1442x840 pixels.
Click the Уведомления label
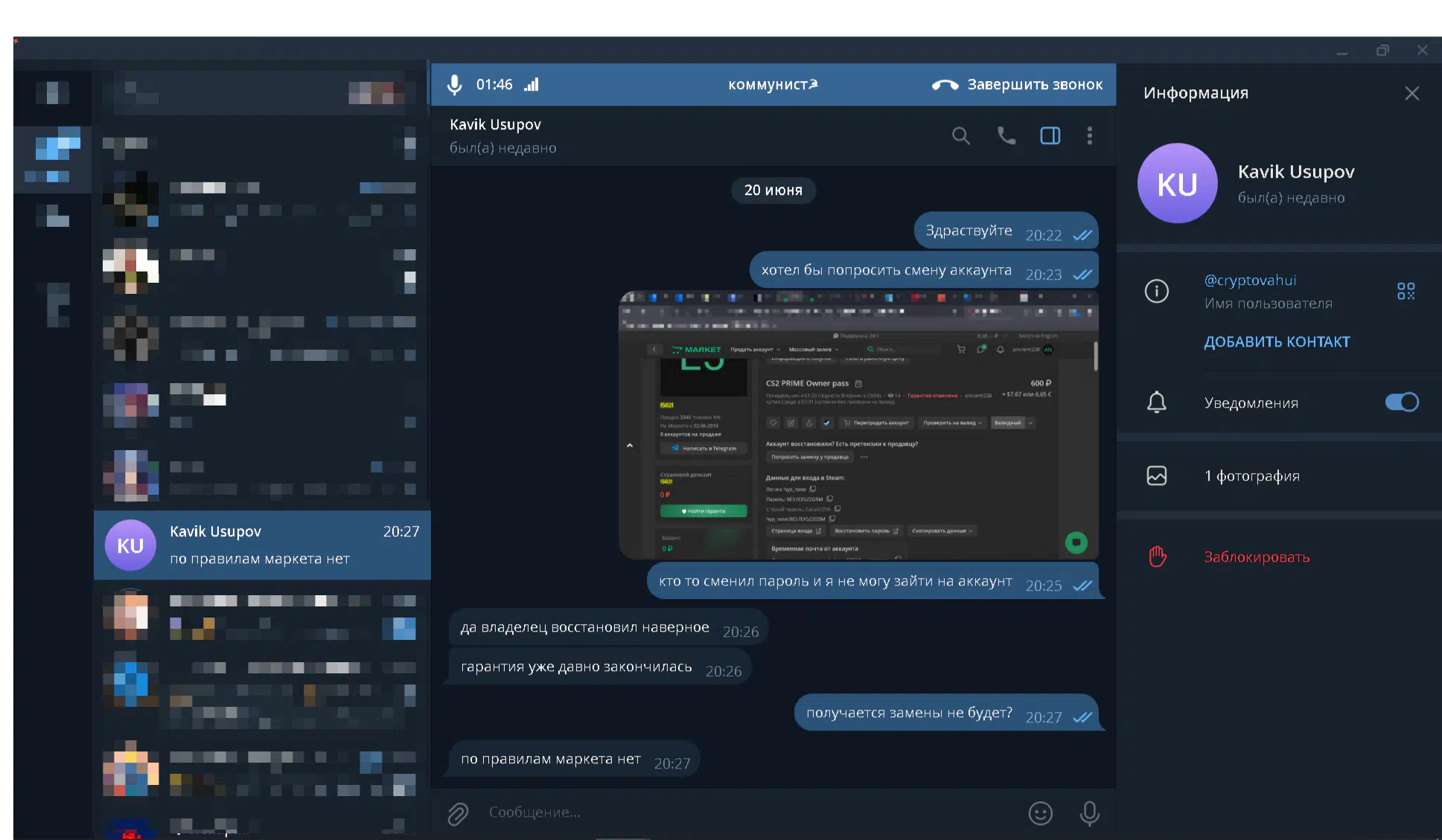pyautogui.click(x=1251, y=403)
